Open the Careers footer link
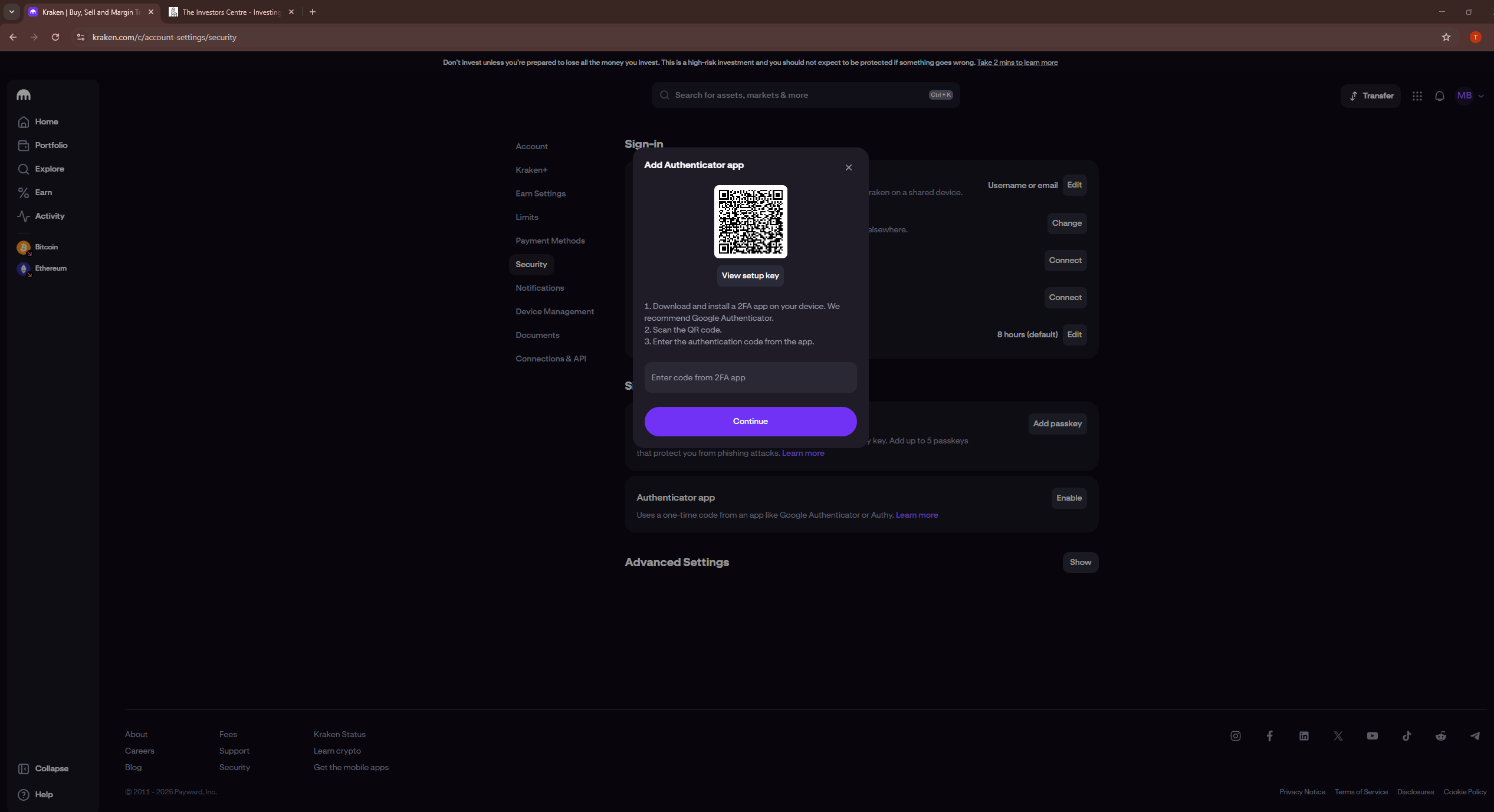Screen dimensions: 1494x812 140,751
